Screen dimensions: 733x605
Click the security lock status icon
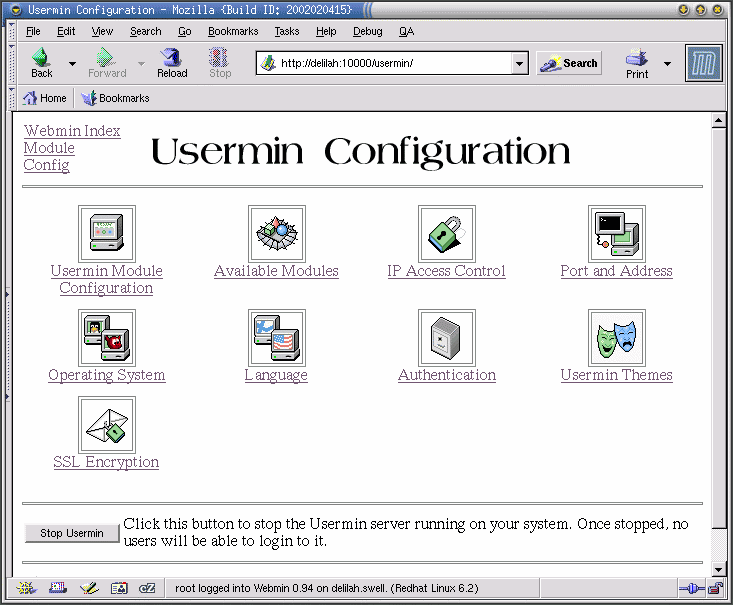click(716, 588)
